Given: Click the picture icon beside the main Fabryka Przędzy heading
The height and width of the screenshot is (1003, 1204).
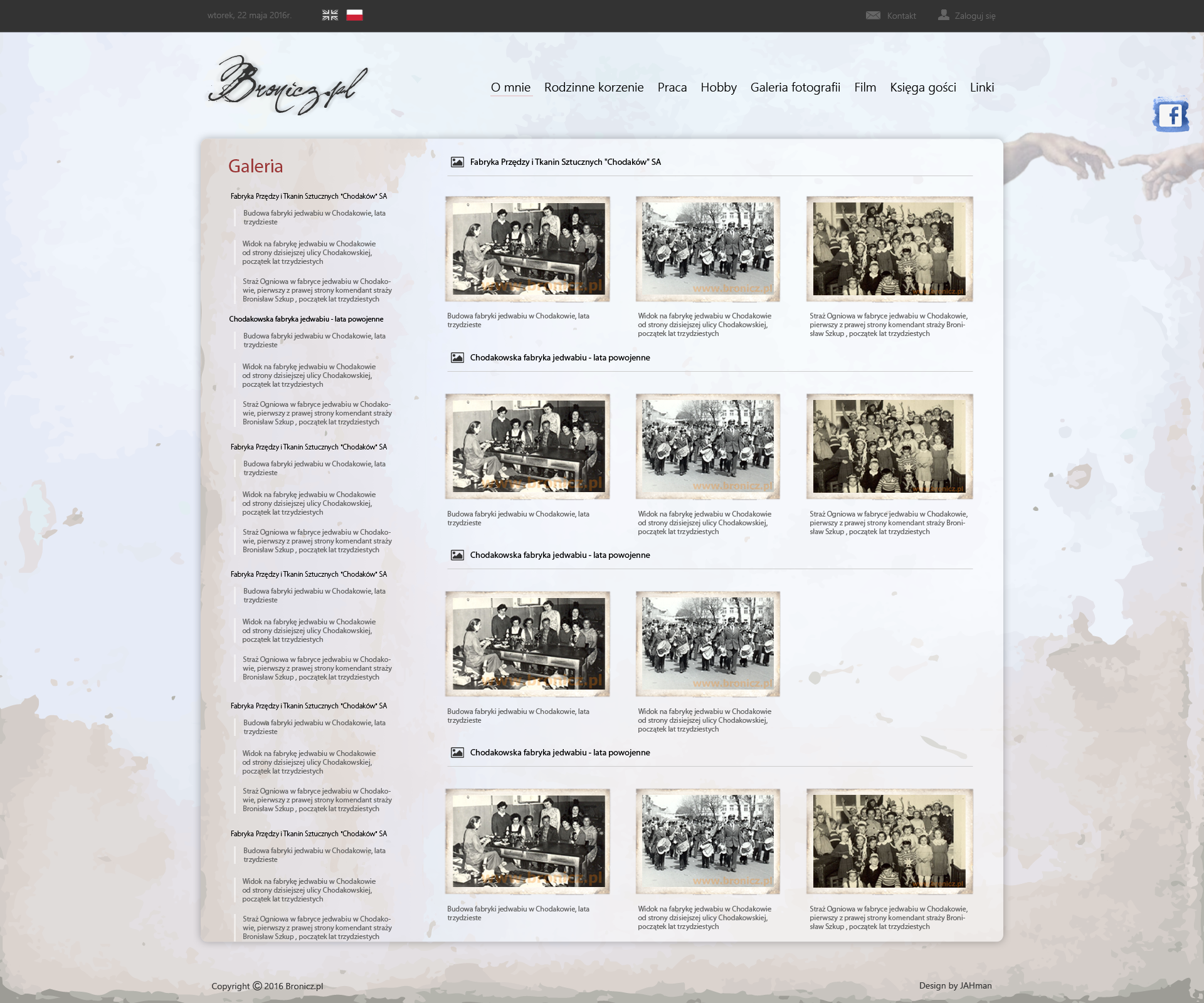Looking at the screenshot, I should coord(457,162).
